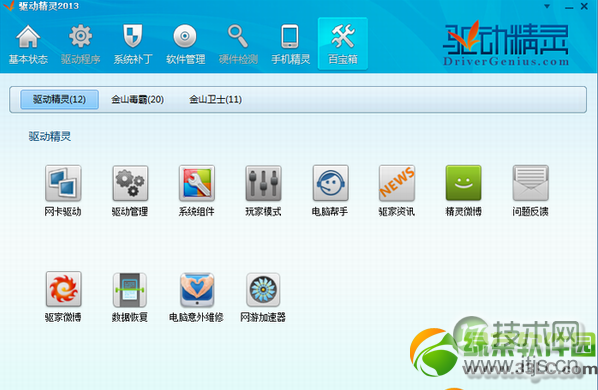Open the 驱家资讯 NEWS icon
This screenshot has width=598, height=390.
(397, 183)
